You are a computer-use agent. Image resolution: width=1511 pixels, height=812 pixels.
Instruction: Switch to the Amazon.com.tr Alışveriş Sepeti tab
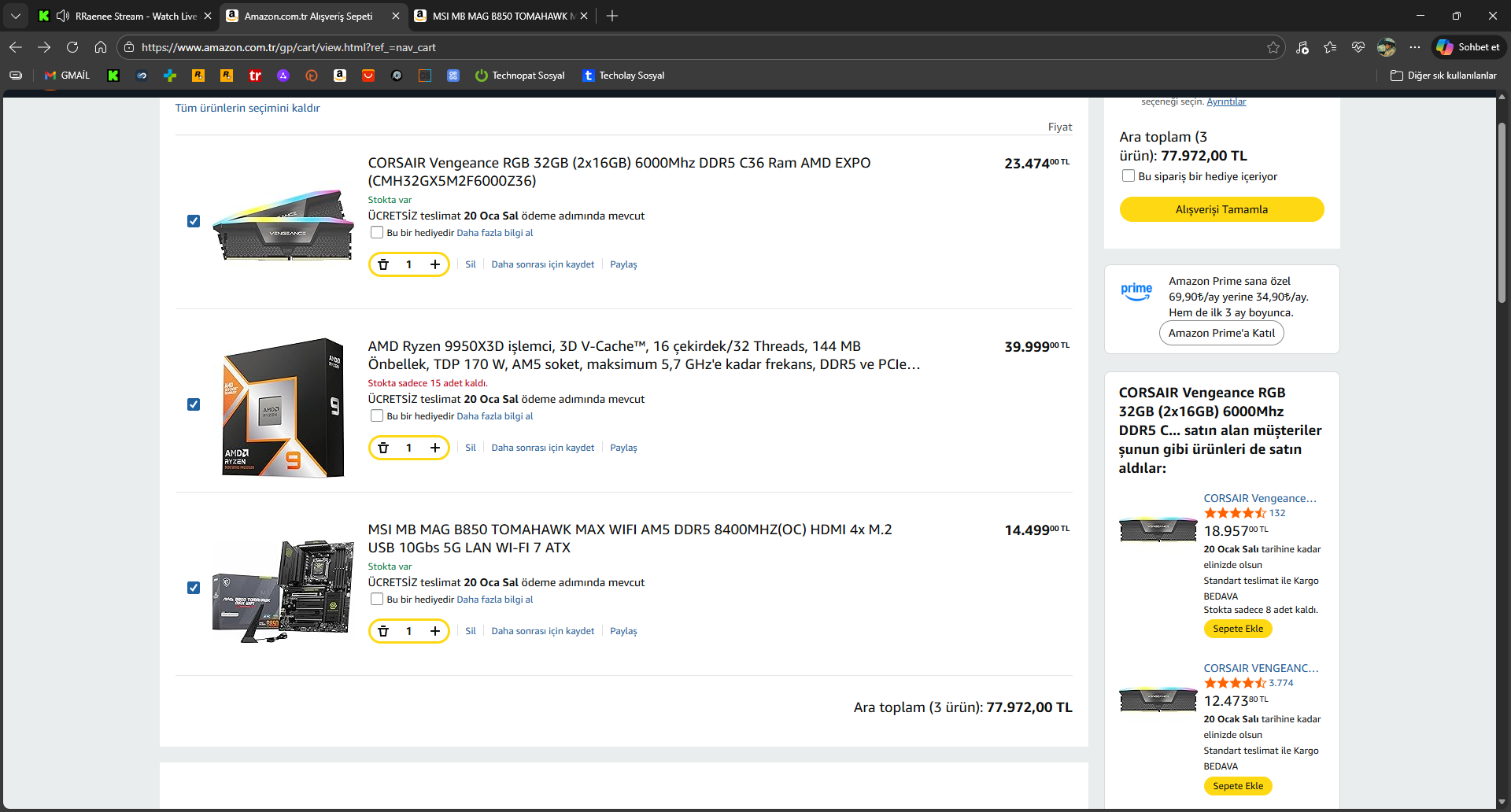(x=308, y=16)
